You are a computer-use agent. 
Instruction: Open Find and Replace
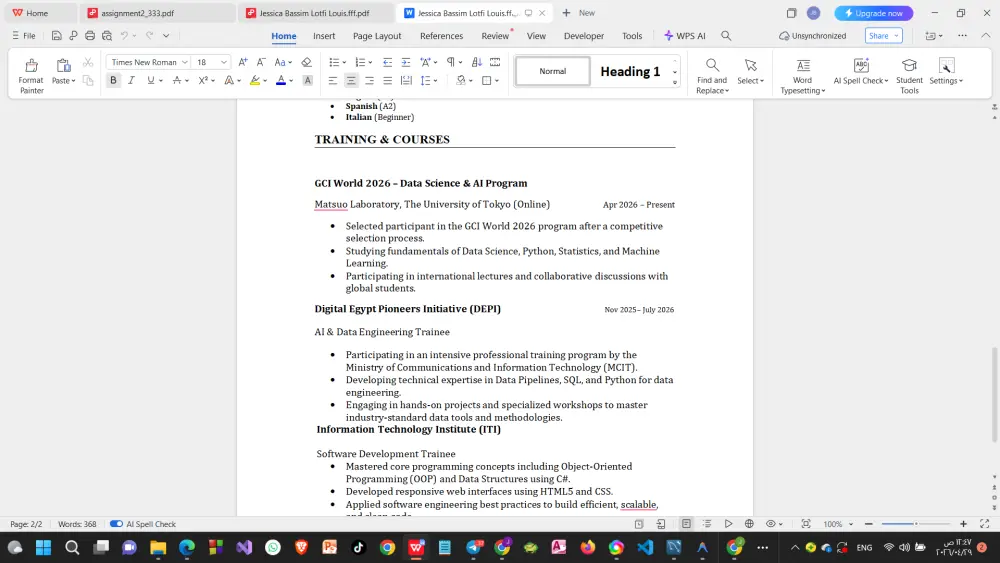pyautogui.click(x=712, y=75)
